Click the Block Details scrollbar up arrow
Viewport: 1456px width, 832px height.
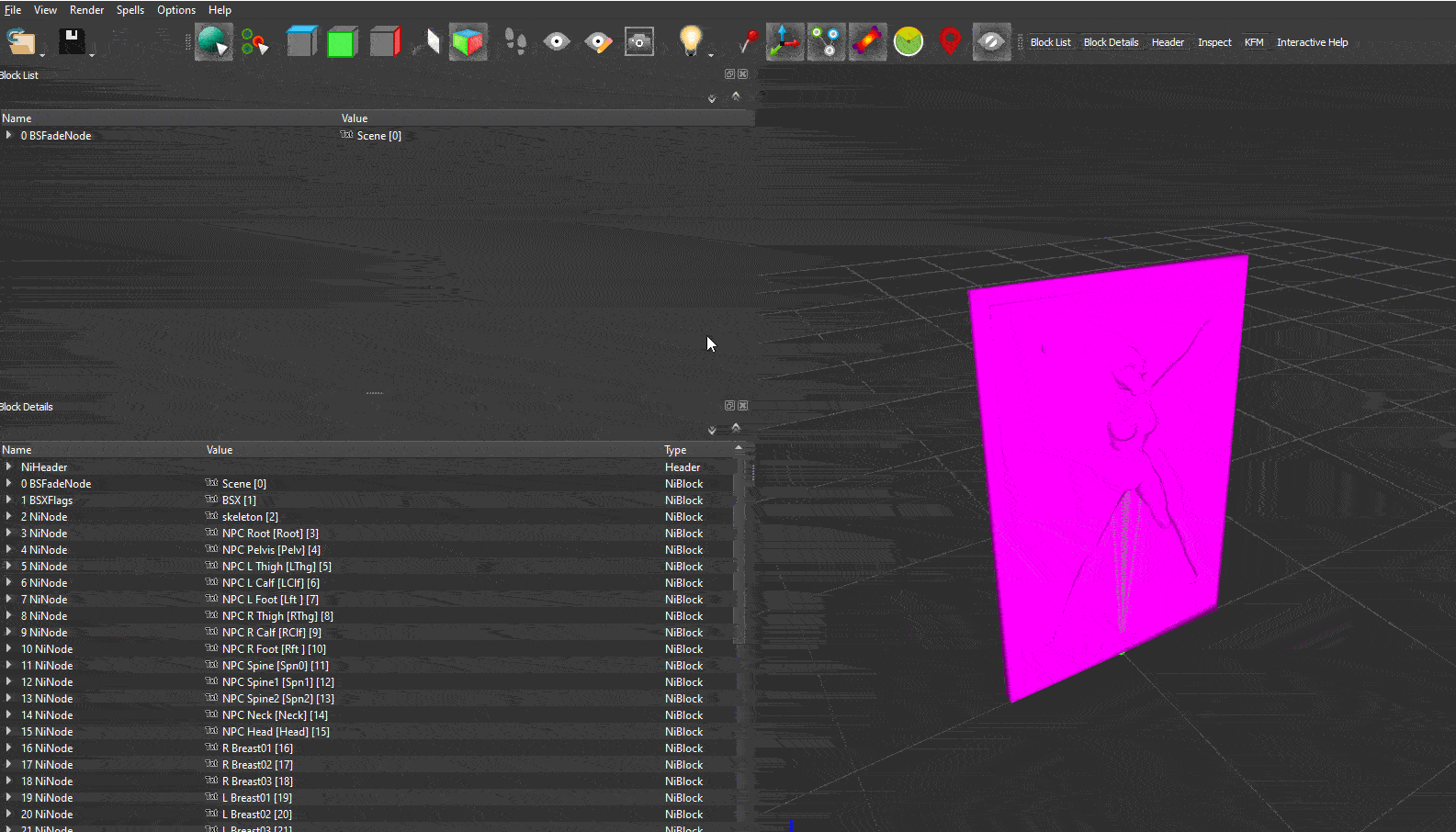pos(739,448)
